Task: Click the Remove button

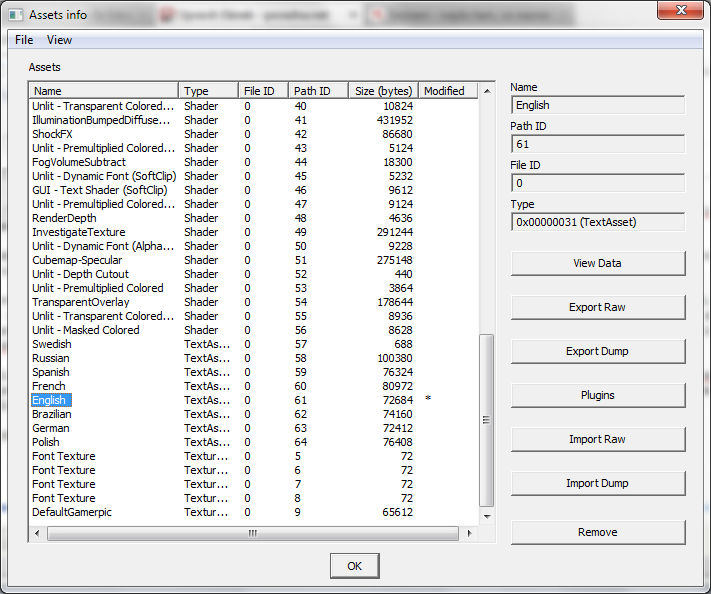Action: click(597, 532)
